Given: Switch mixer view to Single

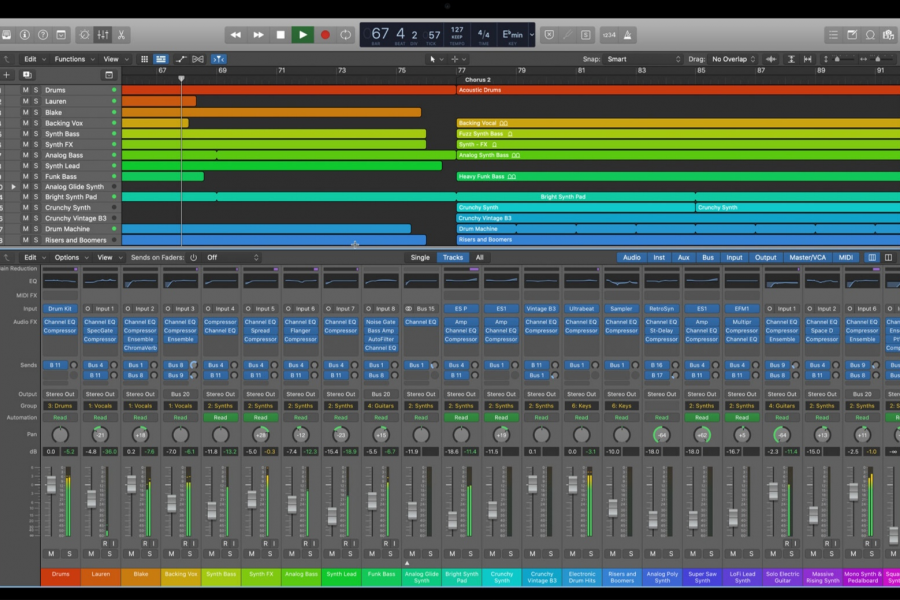Looking at the screenshot, I should coord(420,257).
